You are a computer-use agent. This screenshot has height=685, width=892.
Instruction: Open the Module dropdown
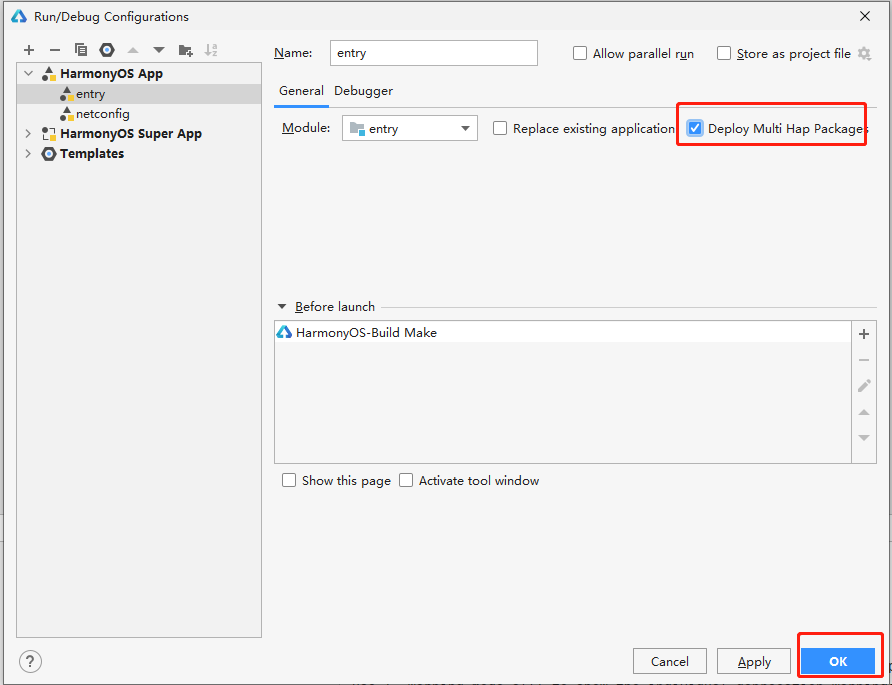pos(410,128)
